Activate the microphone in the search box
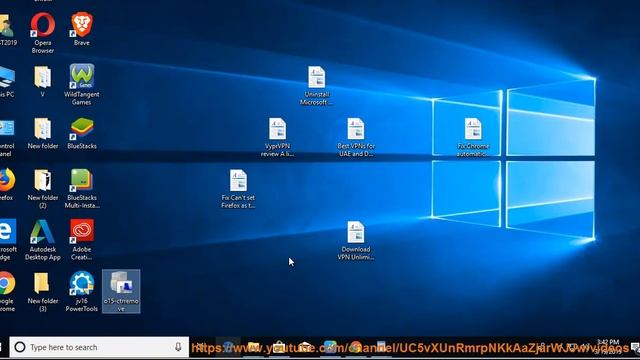Image resolution: width=640 pixels, height=360 pixels. (178, 347)
